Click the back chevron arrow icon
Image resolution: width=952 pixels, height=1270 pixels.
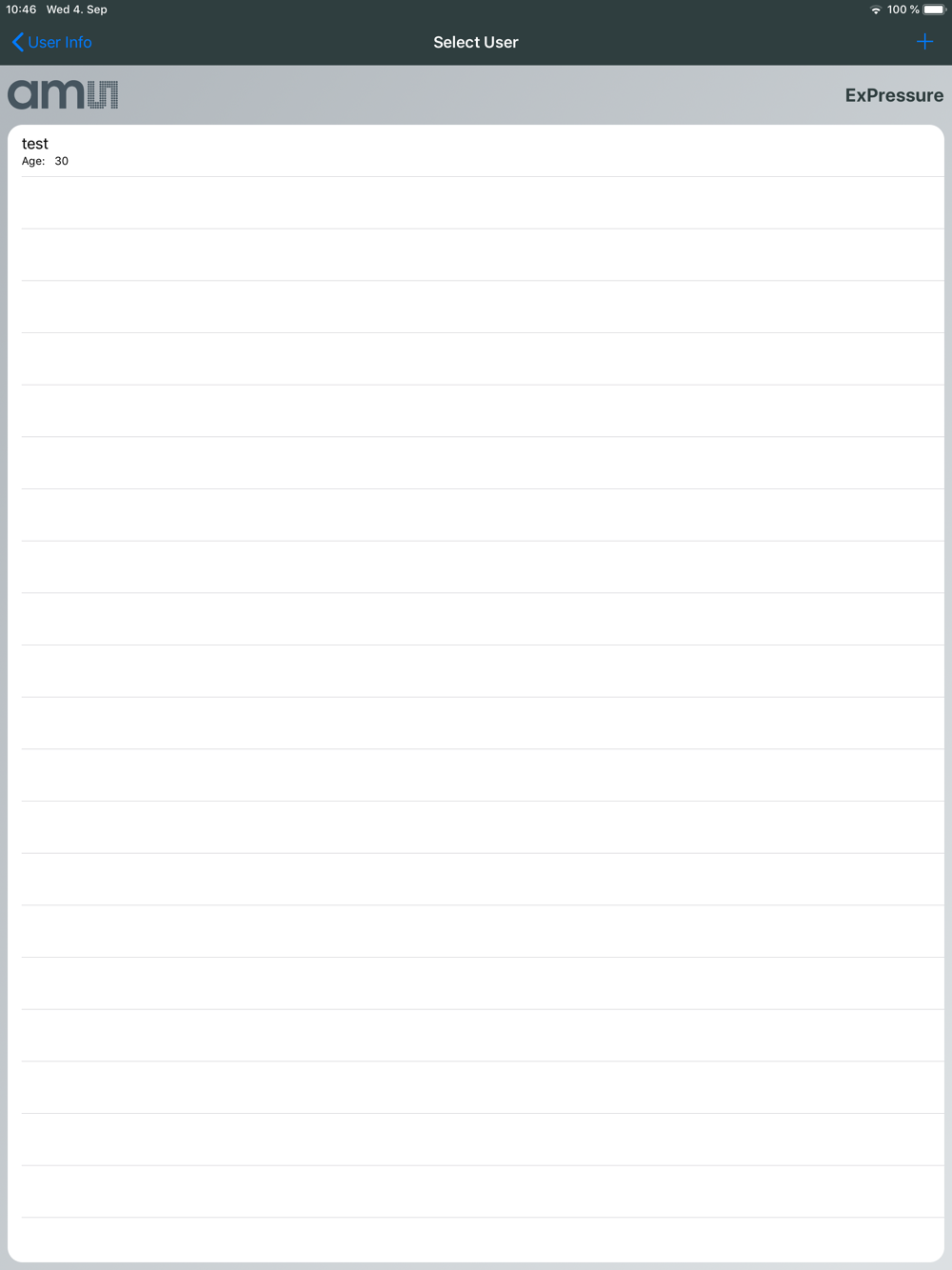click(x=17, y=42)
